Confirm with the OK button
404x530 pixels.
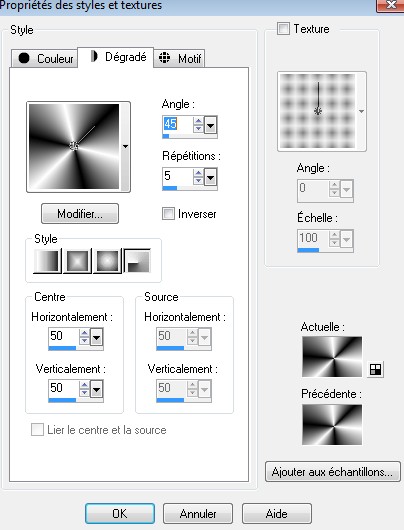point(120,513)
